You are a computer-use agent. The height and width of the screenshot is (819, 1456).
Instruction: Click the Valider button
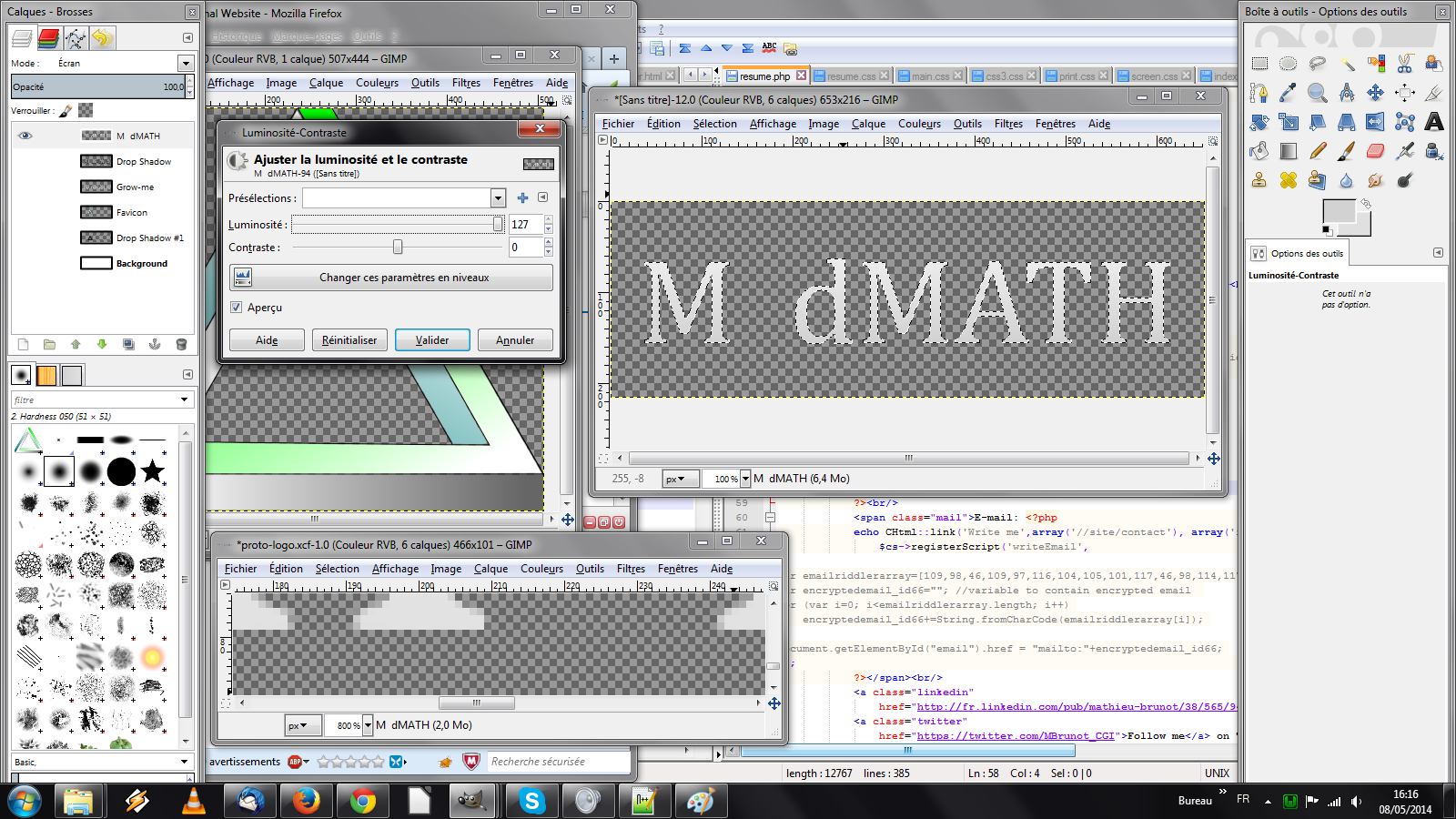point(432,340)
